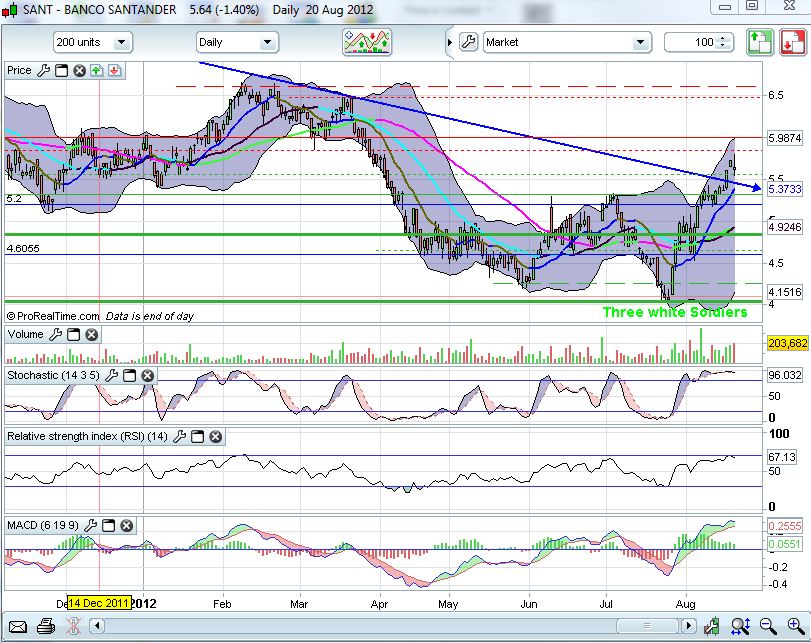
Task: Click the 4.9246 price label
Action: pos(785,227)
